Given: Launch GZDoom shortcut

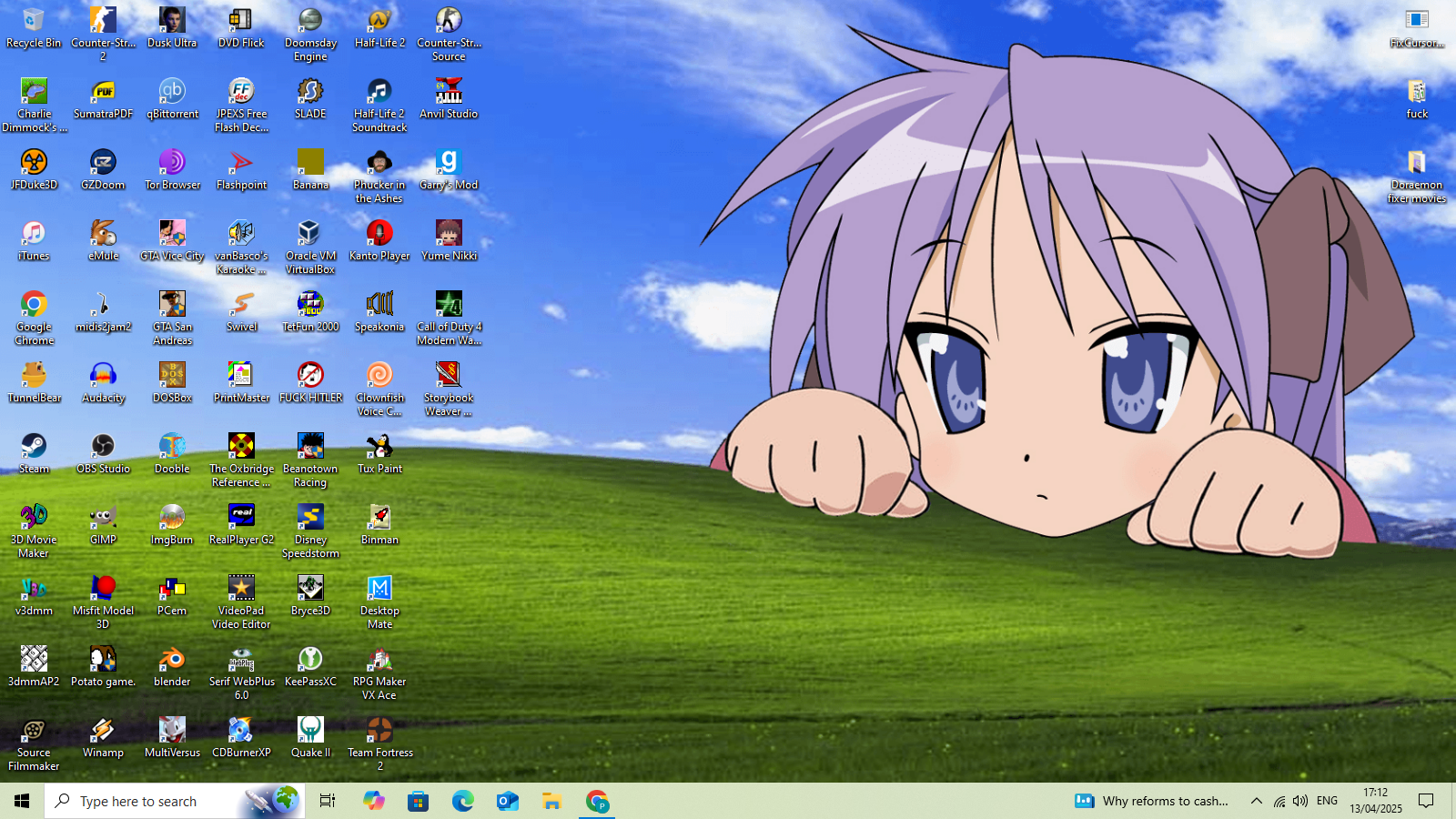Looking at the screenshot, I should (103, 169).
